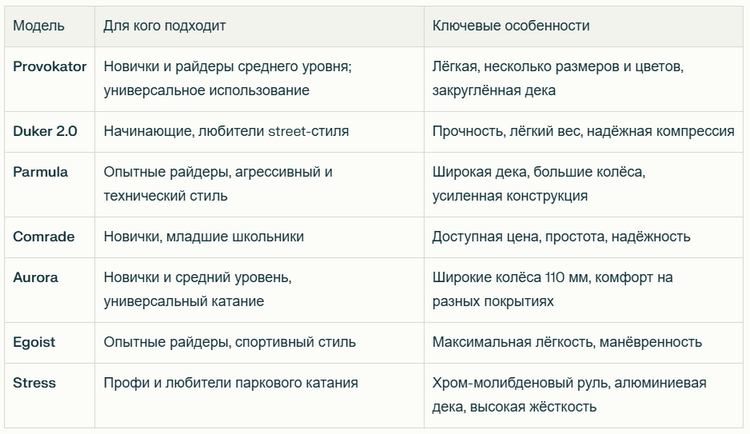Click the "Доступная цена, простота, надёжность" cell
This screenshot has height=434, width=750.
point(561,237)
